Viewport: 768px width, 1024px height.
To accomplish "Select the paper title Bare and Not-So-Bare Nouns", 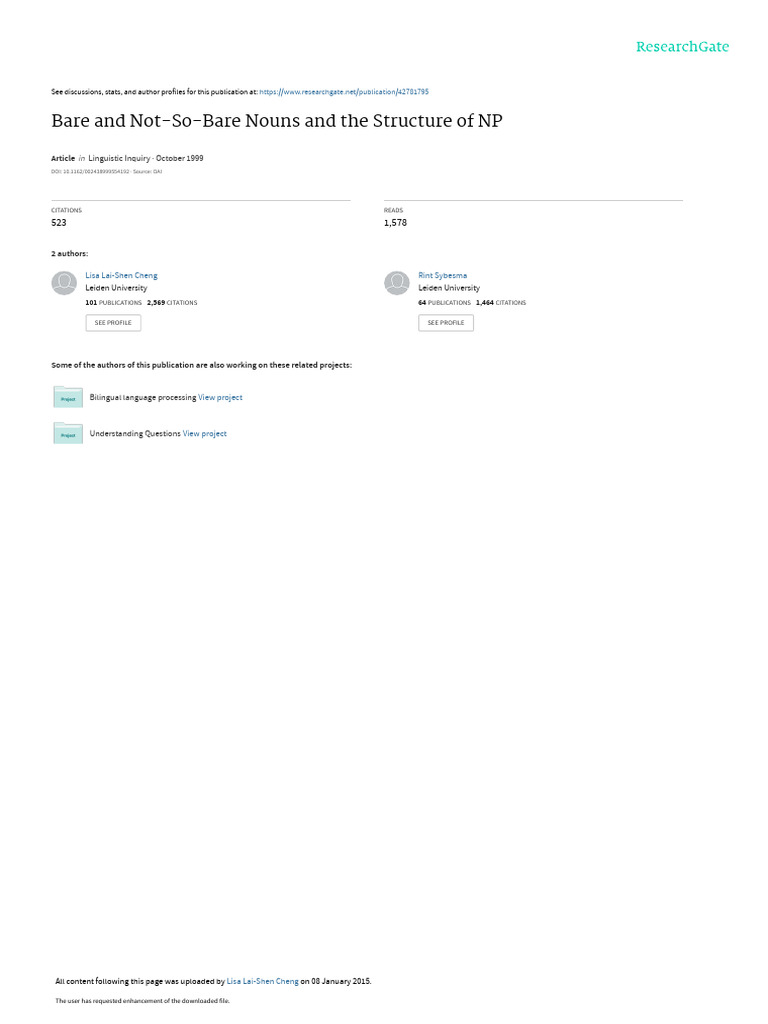I will pos(277,121).
